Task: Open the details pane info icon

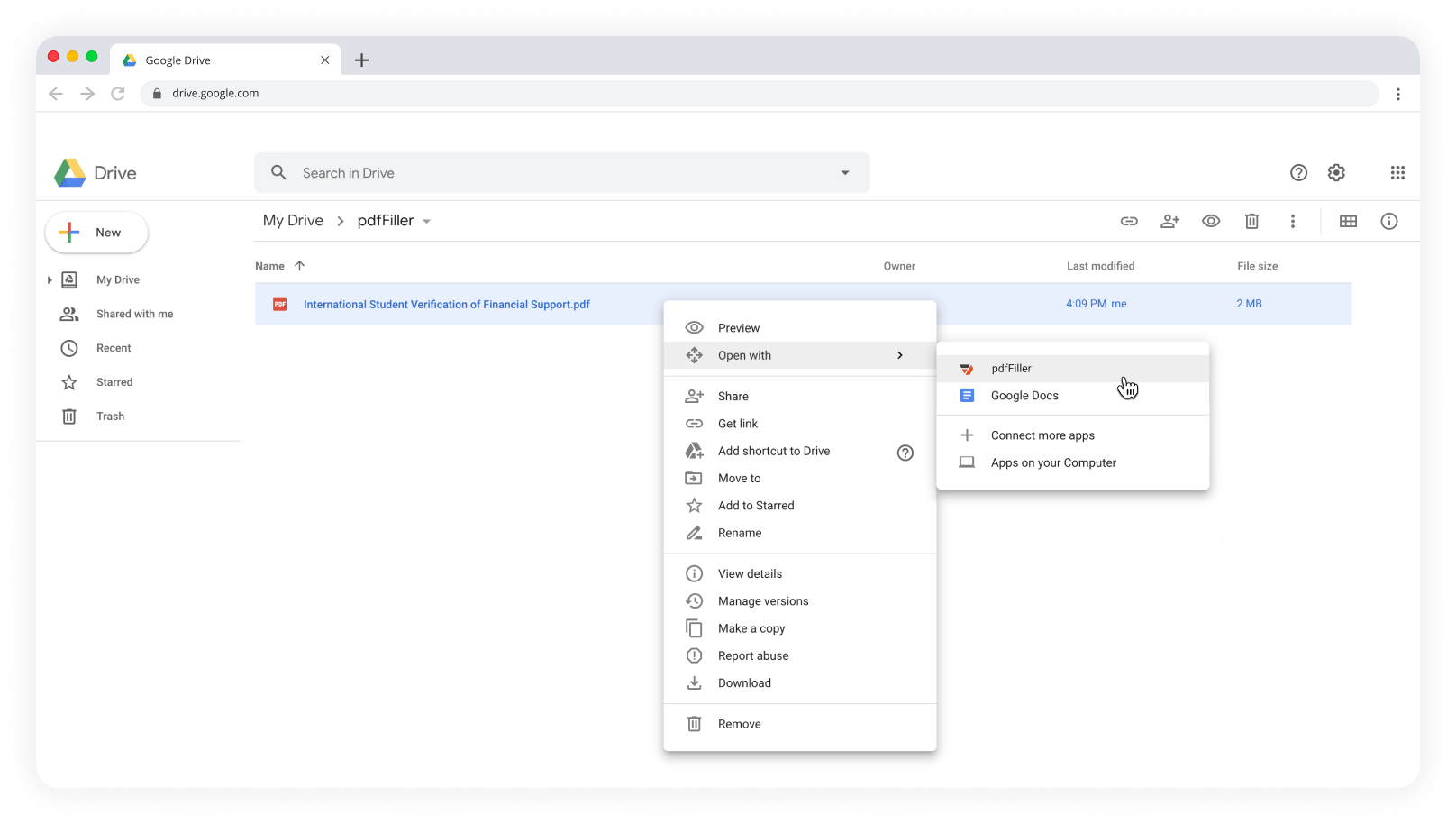Action: pyautogui.click(x=1388, y=221)
